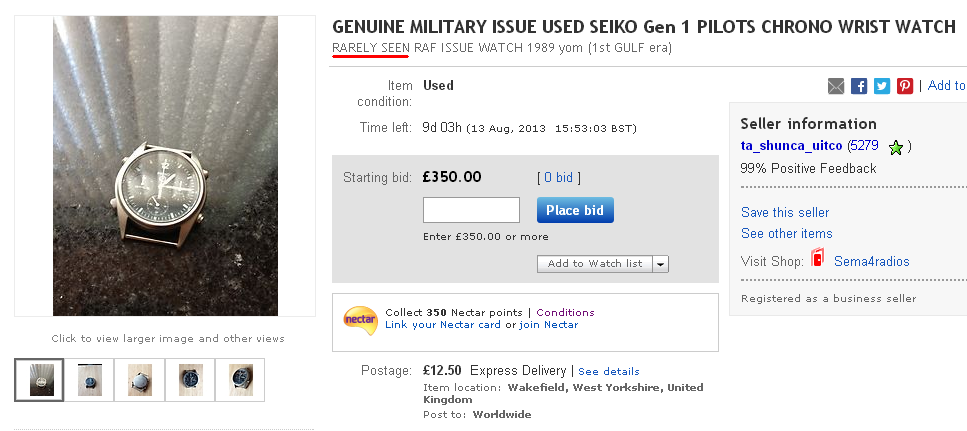The image size is (967, 431).
Task: Click the seller's green feedback star
Action: click(x=895, y=147)
